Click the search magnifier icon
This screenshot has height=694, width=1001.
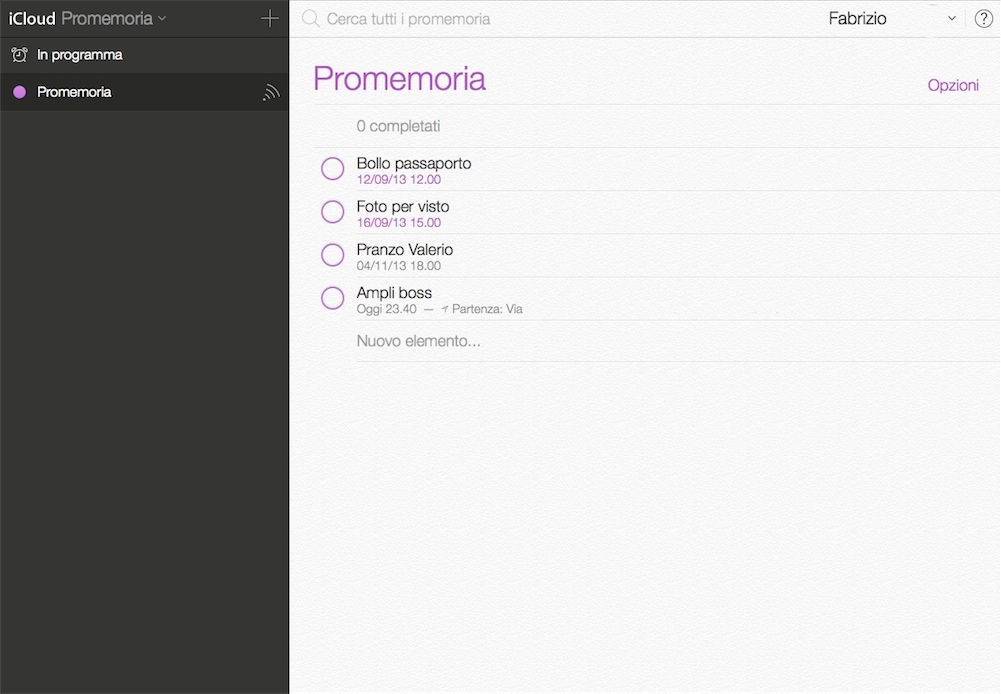pyautogui.click(x=310, y=19)
